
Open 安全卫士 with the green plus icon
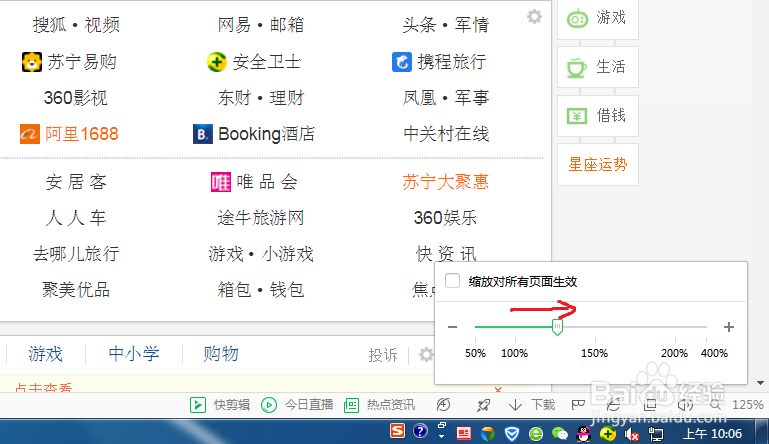point(254,62)
